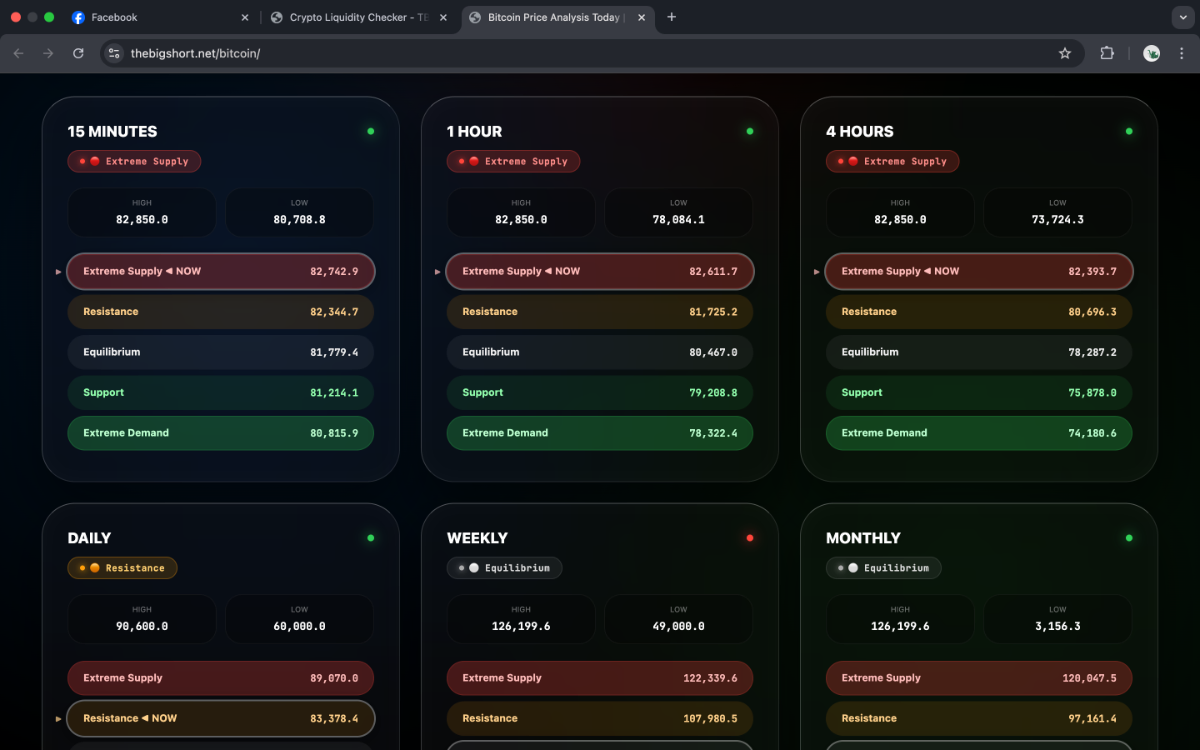Click the address bar URL thebigshort.net/bitcoin/
Image resolution: width=1200 pixels, height=750 pixels.
tap(195, 53)
